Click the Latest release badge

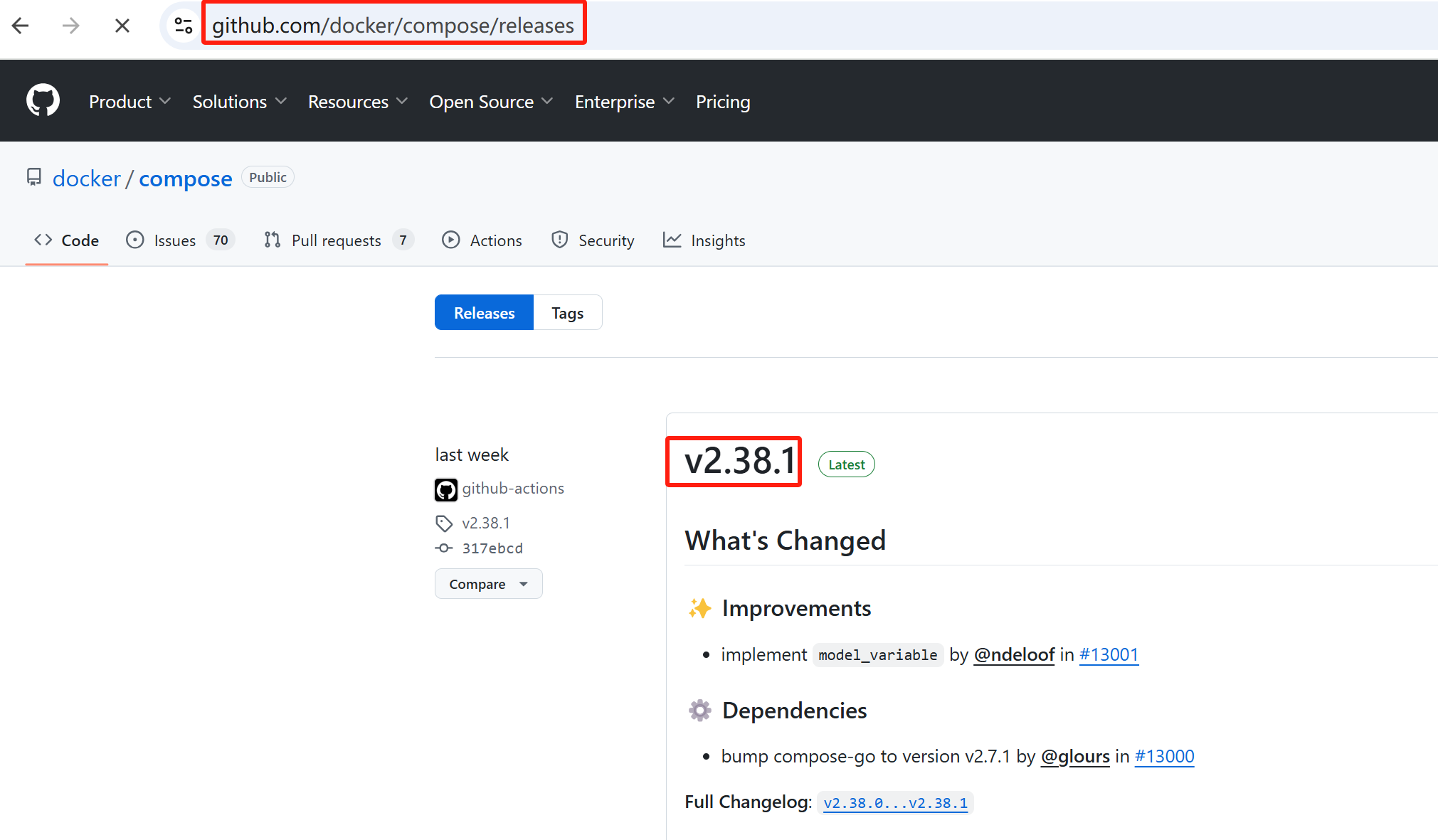(846, 464)
